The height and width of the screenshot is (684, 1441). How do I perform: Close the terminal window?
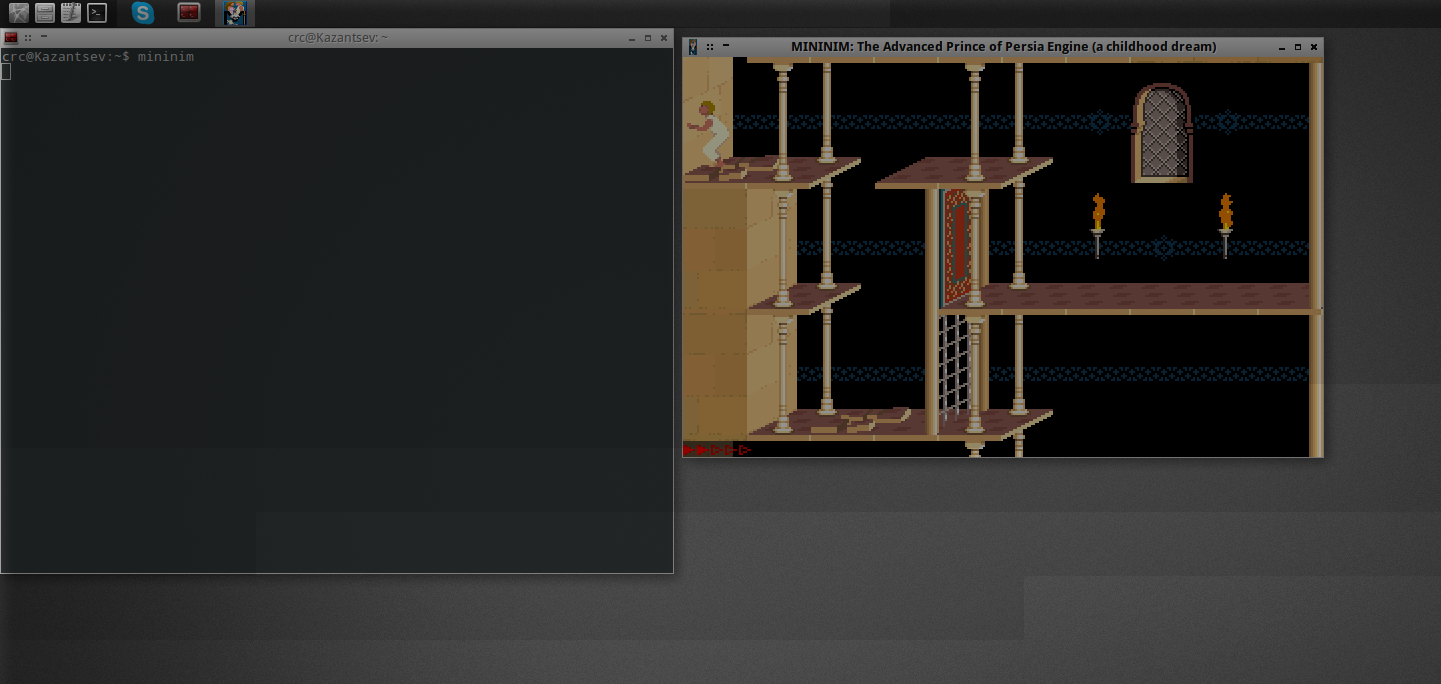click(x=664, y=38)
